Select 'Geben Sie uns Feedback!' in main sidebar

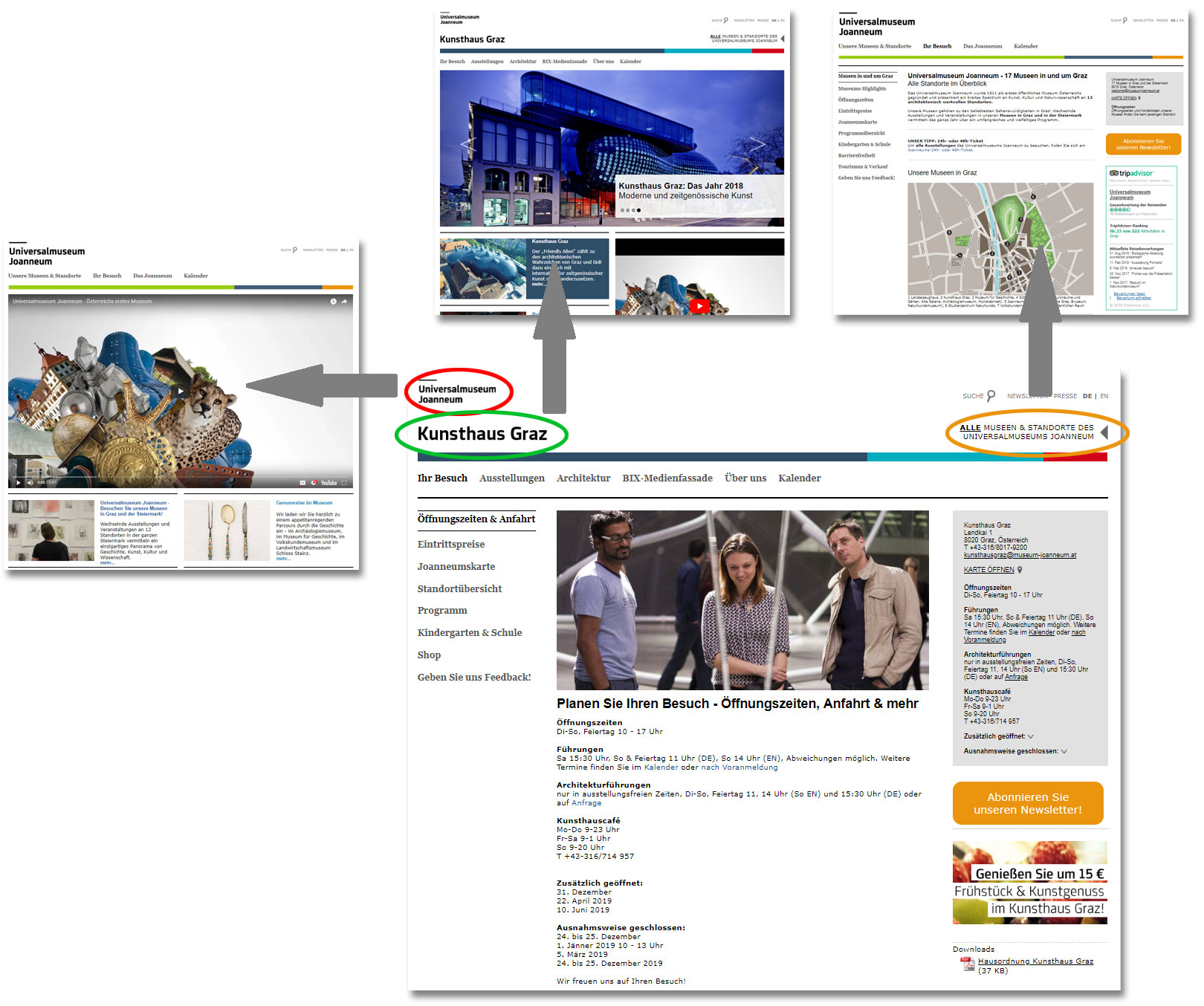point(474,678)
